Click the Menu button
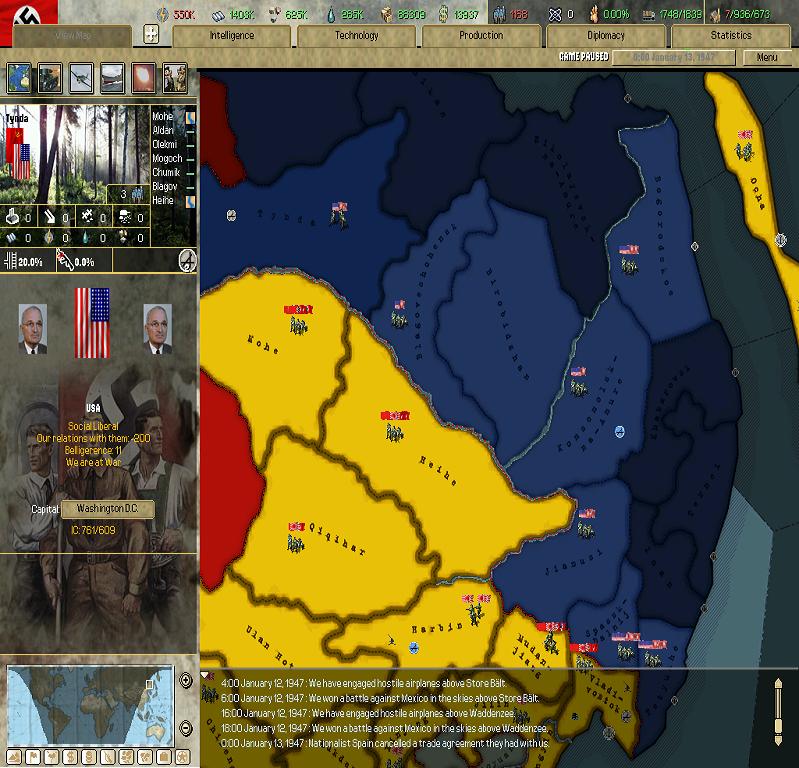 pos(767,57)
